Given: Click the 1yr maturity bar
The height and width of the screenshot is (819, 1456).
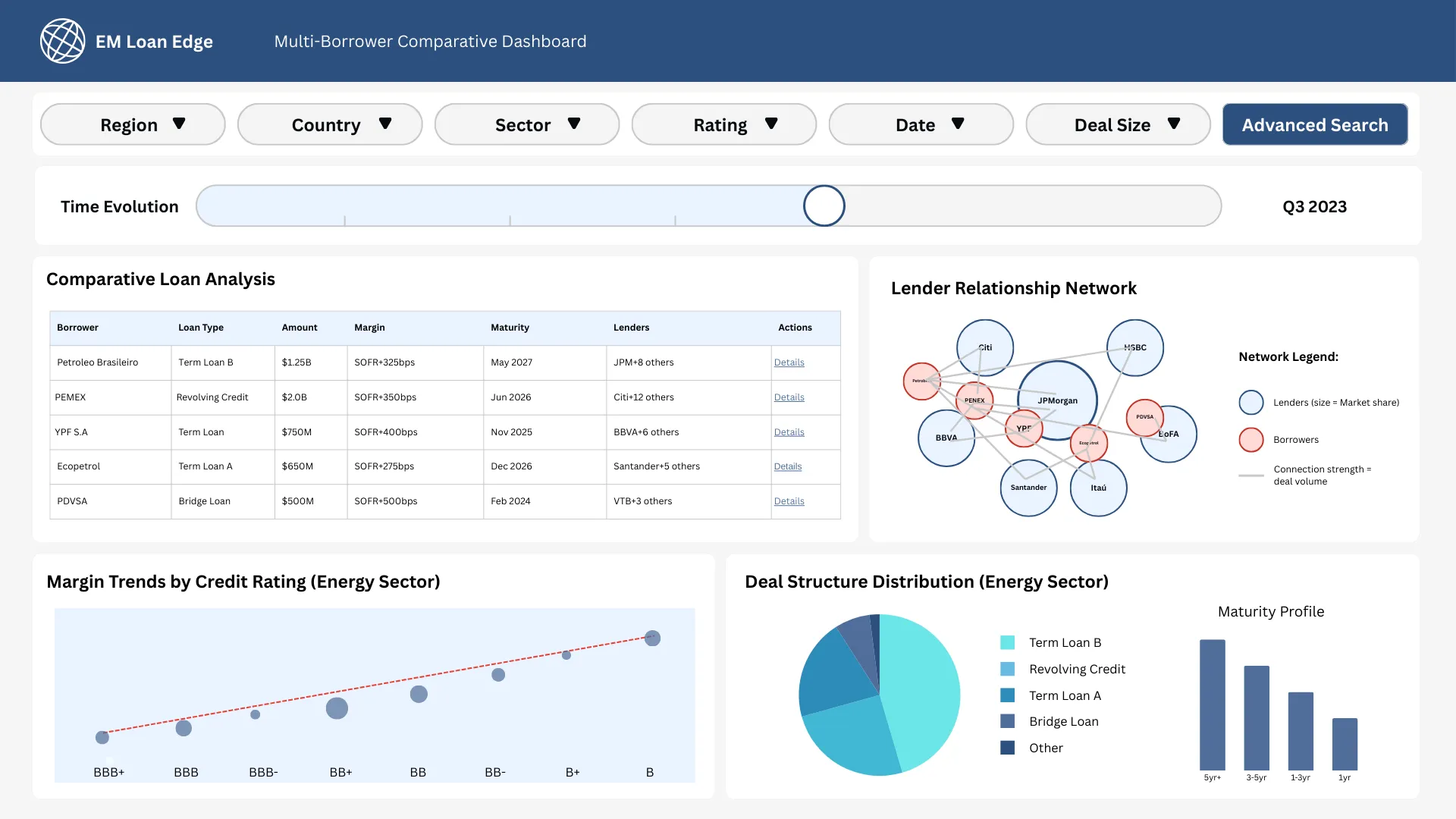Looking at the screenshot, I should [x=1345, y=744].
